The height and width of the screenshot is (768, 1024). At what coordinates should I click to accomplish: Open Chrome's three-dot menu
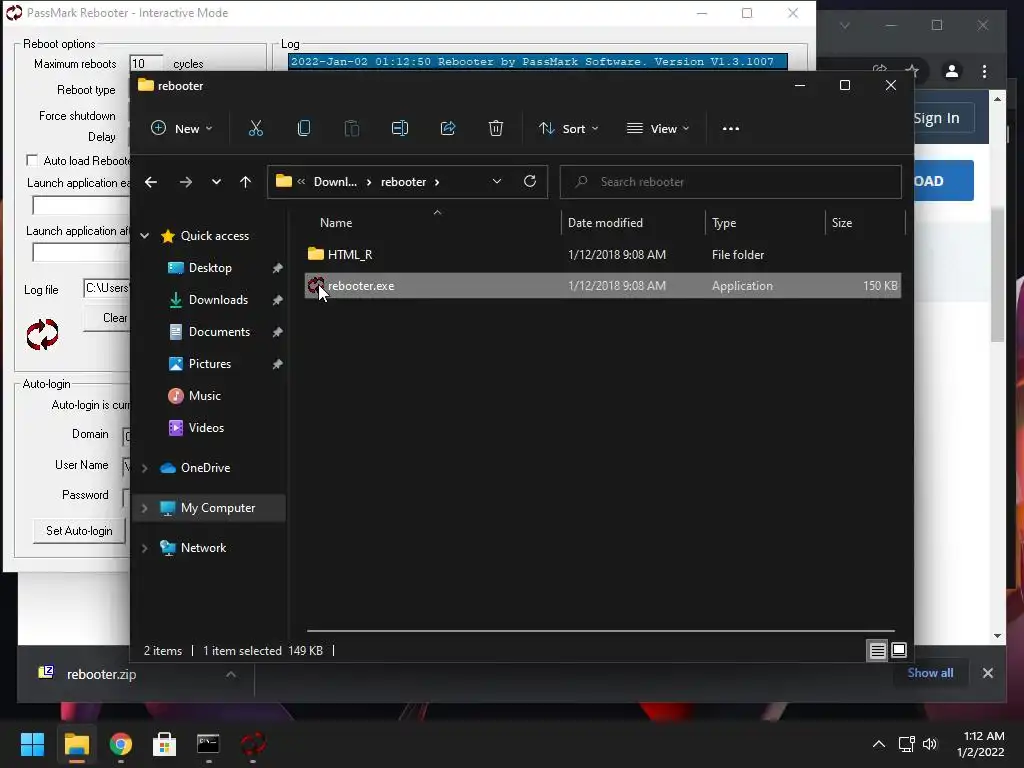[984, 71]
